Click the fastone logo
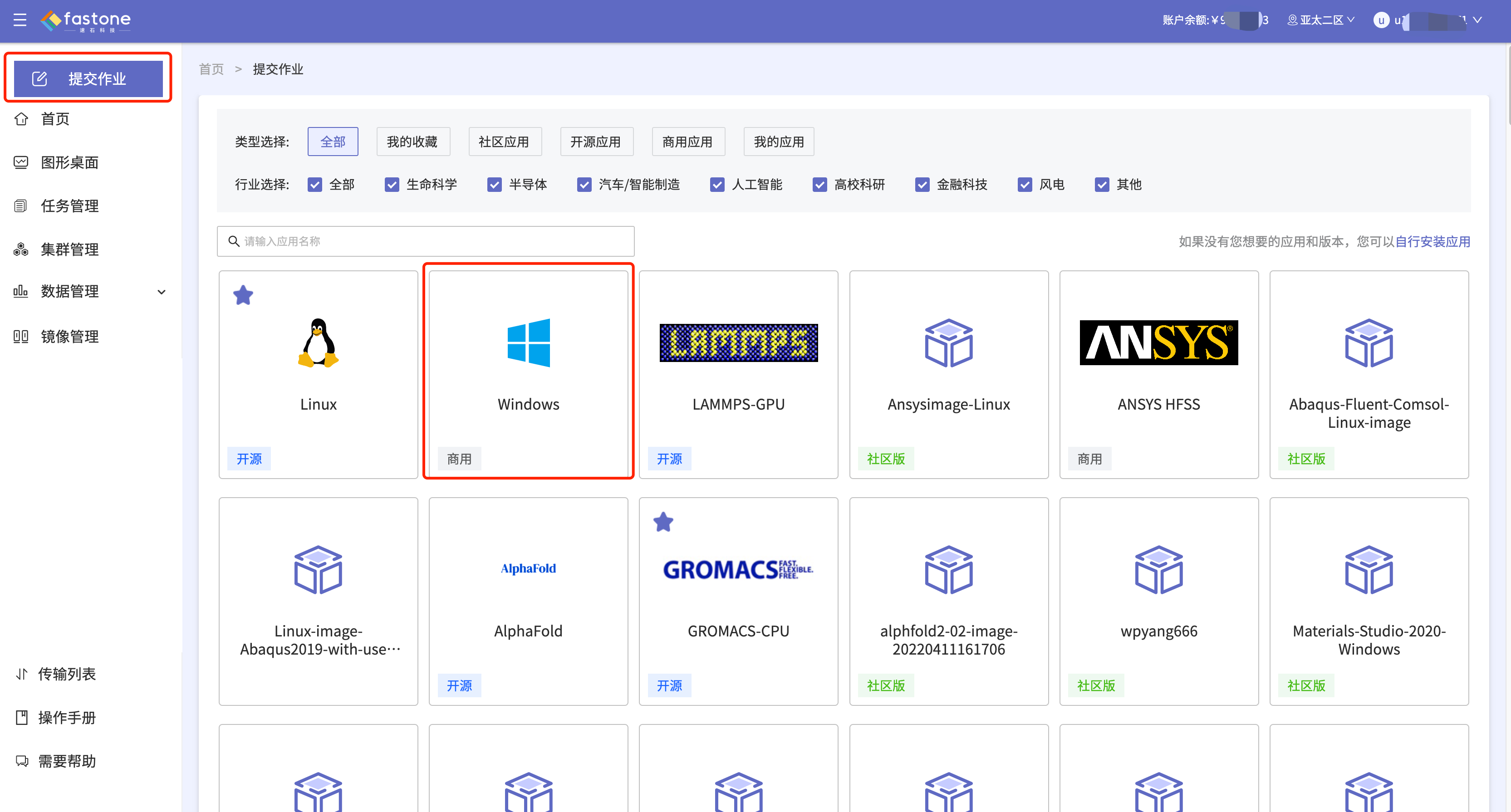The height and width of the screenshot is (812, 1511). (x=86, y=21)
